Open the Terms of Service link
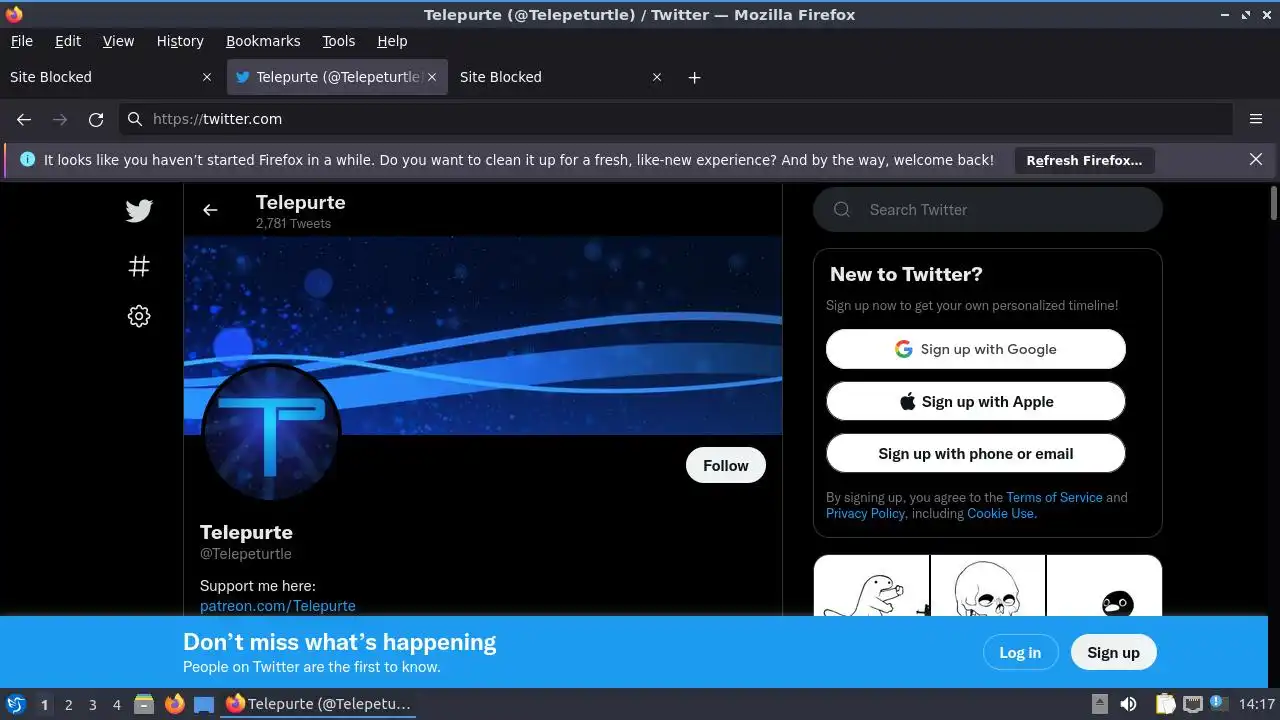 1054,497
